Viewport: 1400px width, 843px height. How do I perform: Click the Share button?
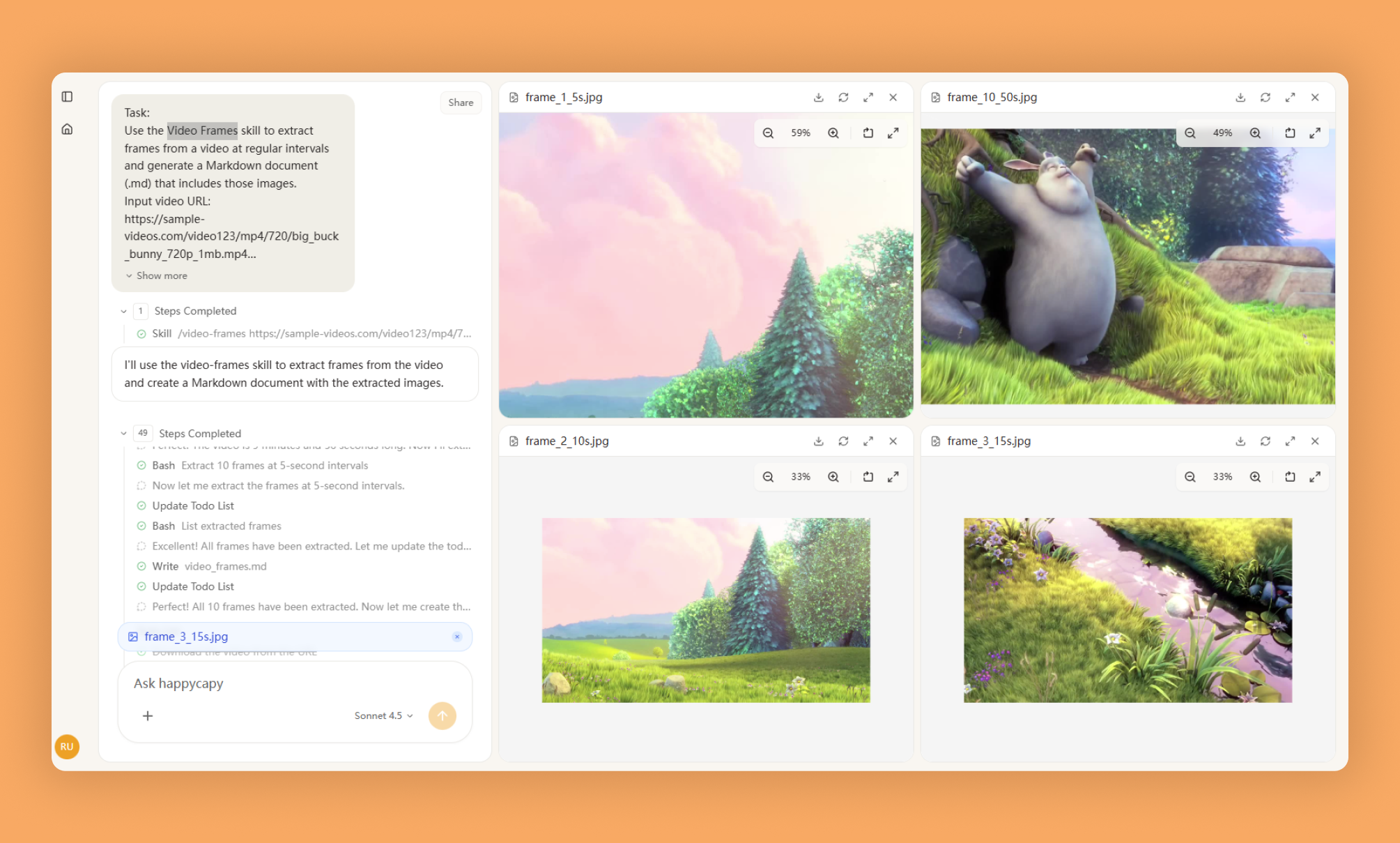point(460,102)
